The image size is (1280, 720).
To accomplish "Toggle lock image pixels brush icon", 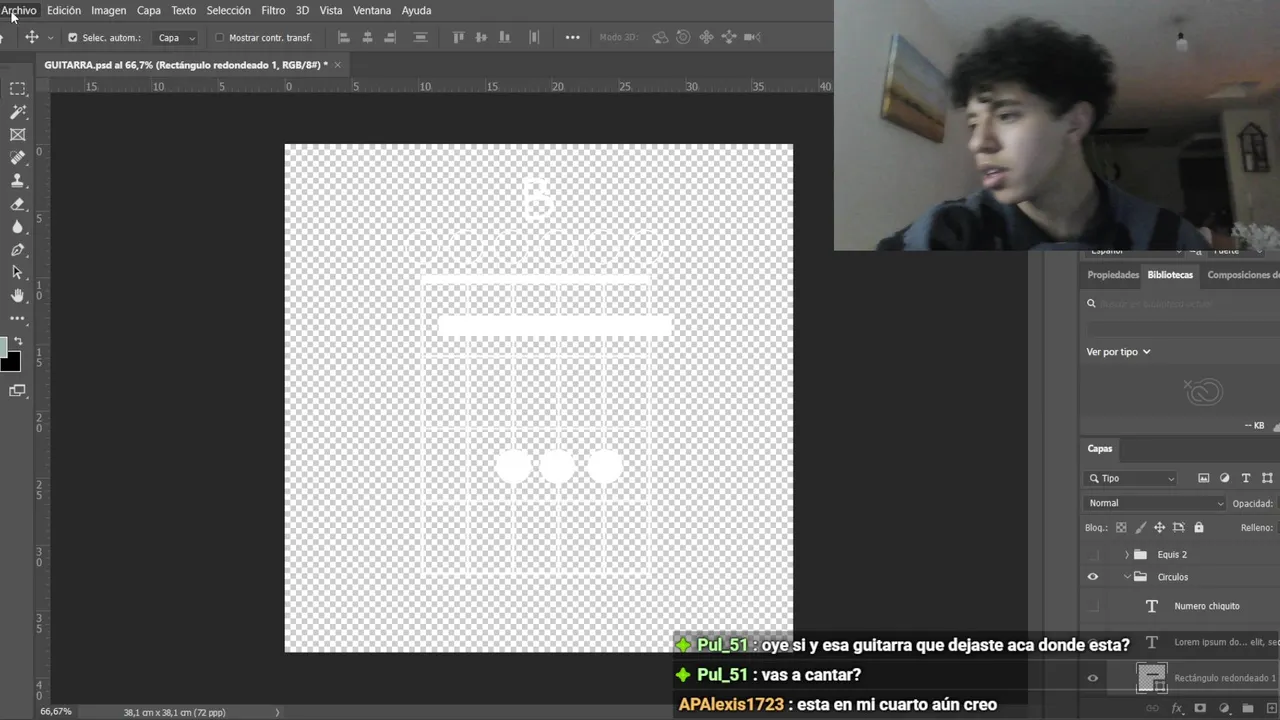I will tap(1140, 528).
